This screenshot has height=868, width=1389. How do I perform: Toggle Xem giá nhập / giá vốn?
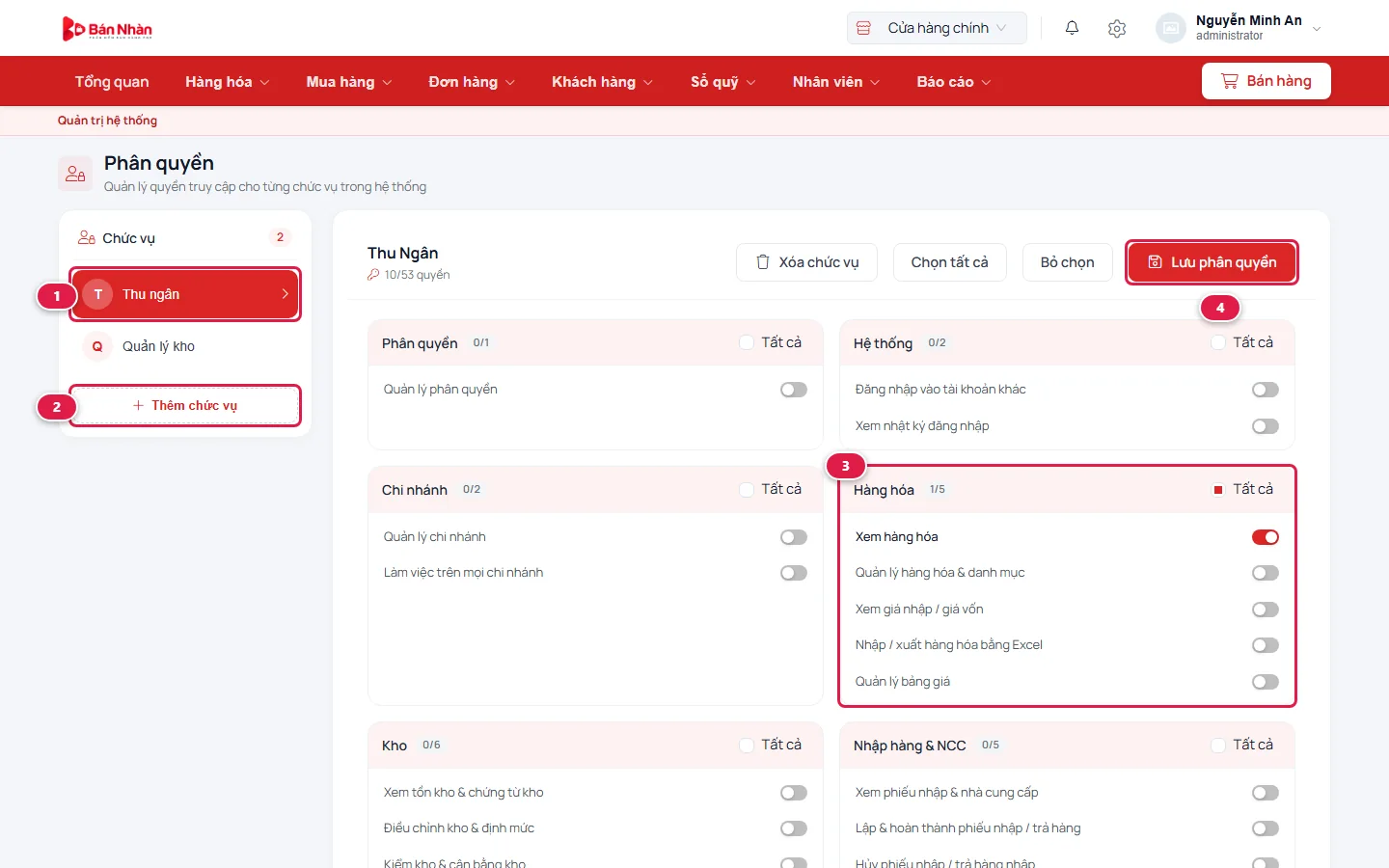1266,610
